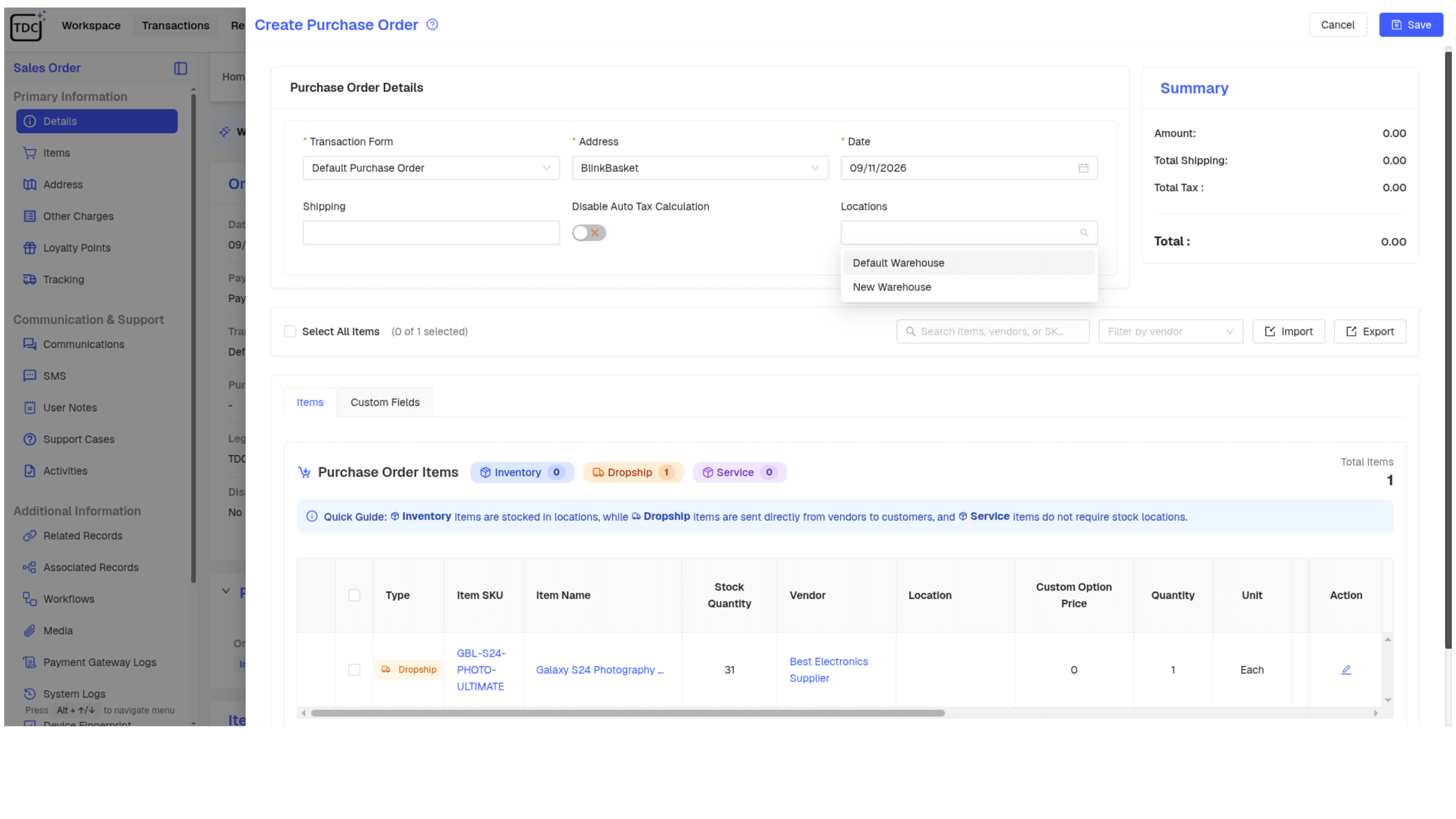1456x819 pixels.
Task: Click the edit pencil icon in Action column
Action: (x=1346, y=670)
